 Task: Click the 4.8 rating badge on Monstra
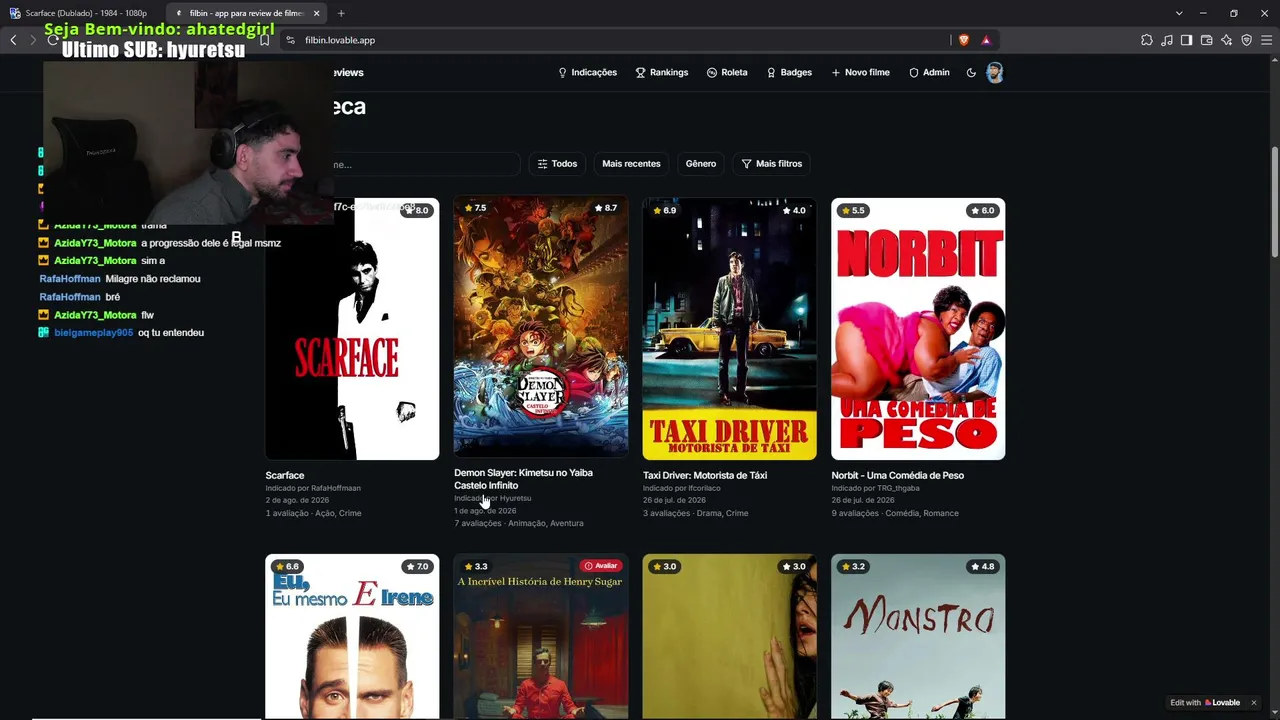tap(982, 567)
